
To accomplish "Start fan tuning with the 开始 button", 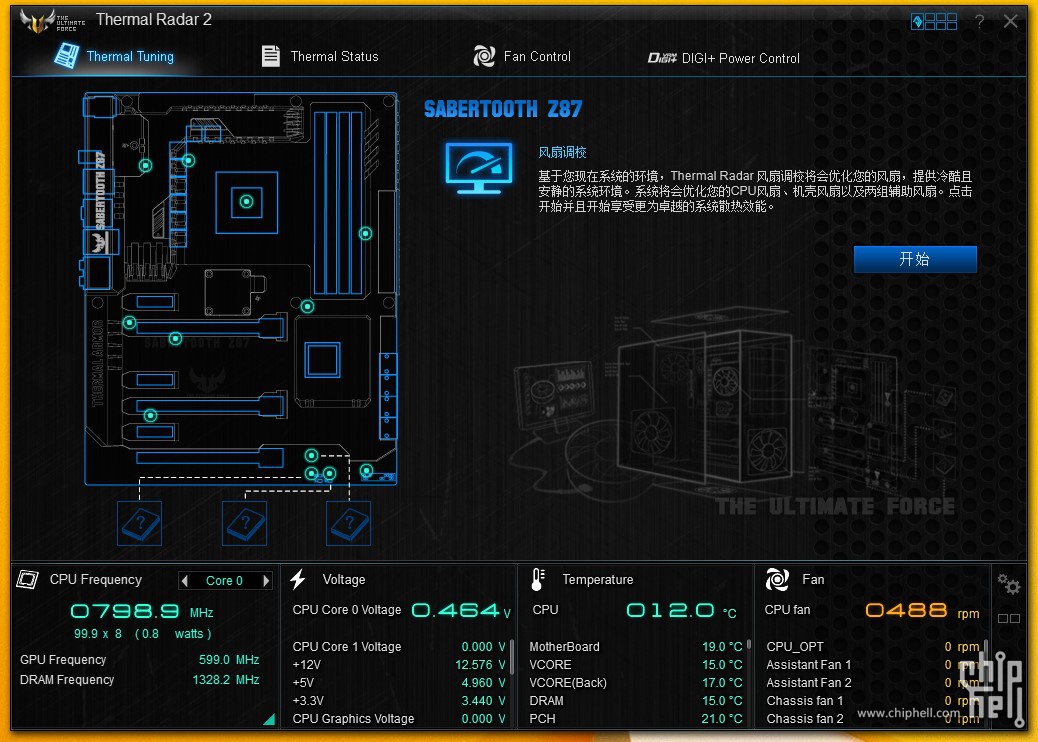I will point(915,259).
